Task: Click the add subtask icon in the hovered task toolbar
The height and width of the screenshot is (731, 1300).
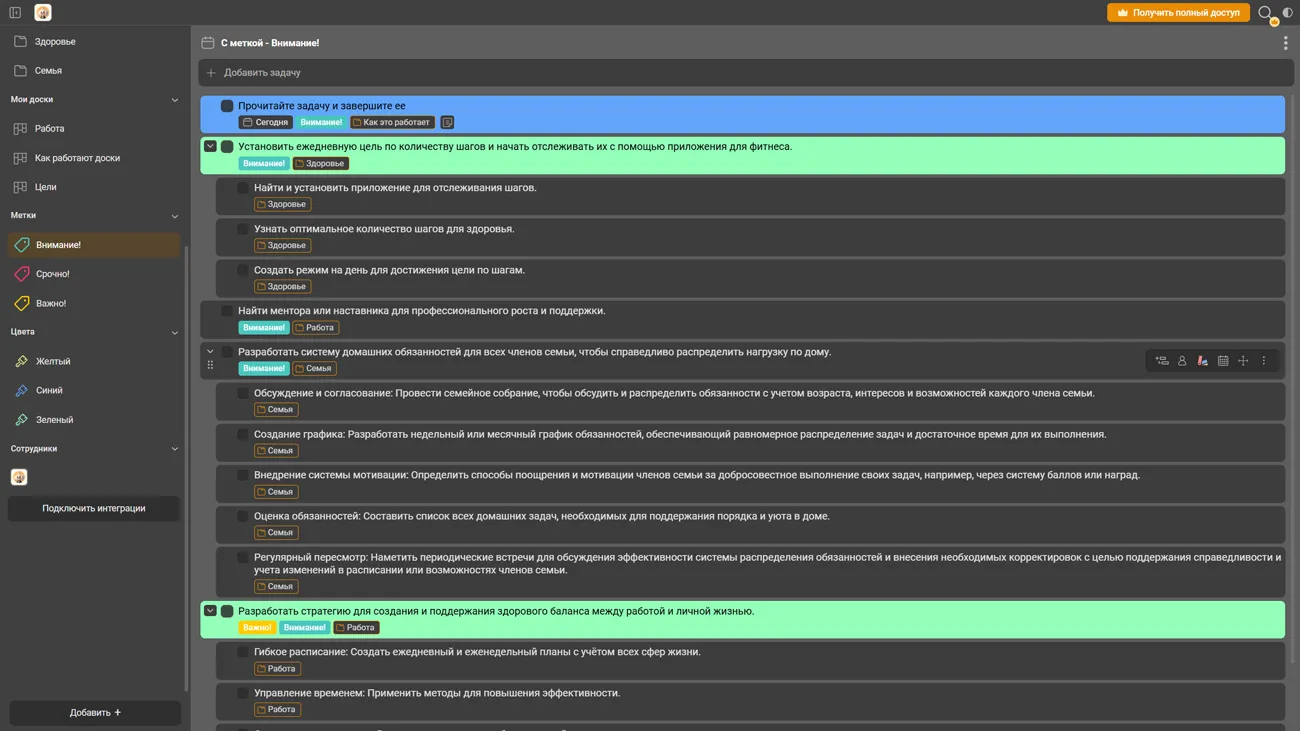Action: pos(1162,361)
